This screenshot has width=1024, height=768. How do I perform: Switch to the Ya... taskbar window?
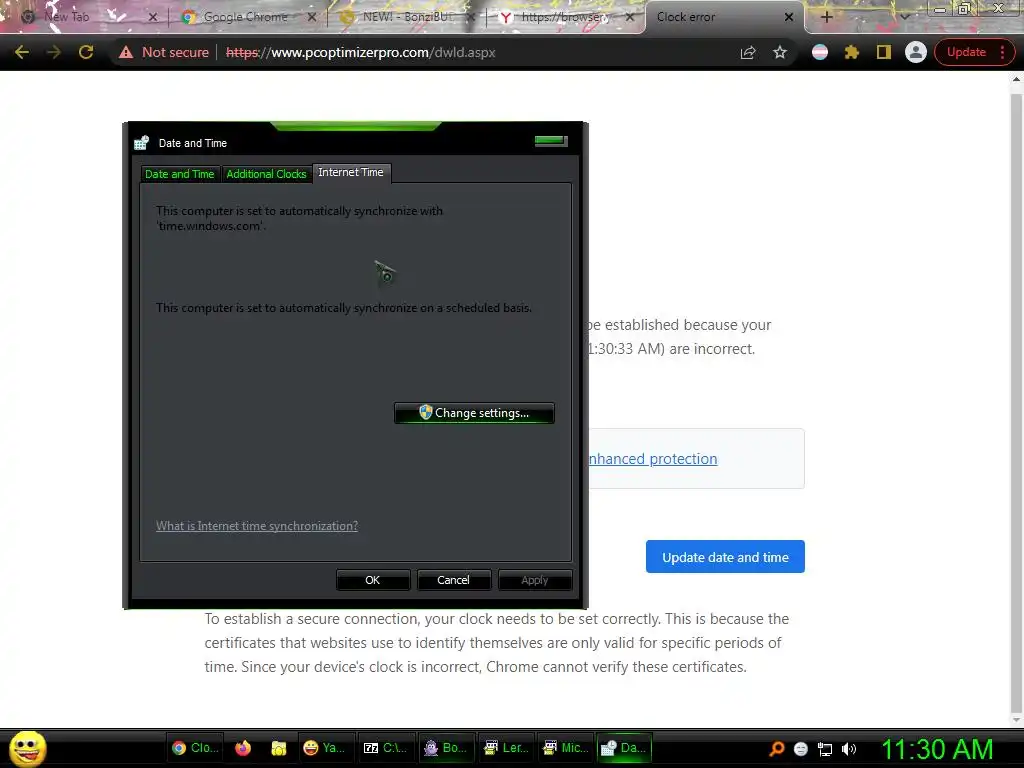point(325,748)
